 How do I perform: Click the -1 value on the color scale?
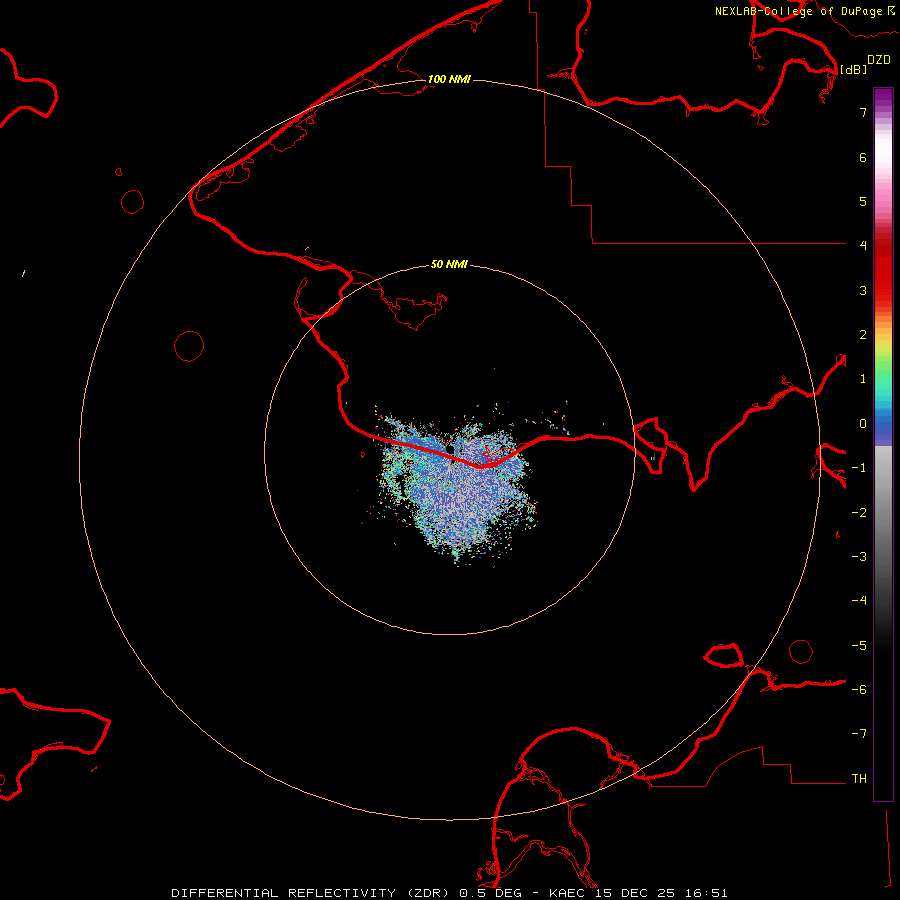point(859,468)
